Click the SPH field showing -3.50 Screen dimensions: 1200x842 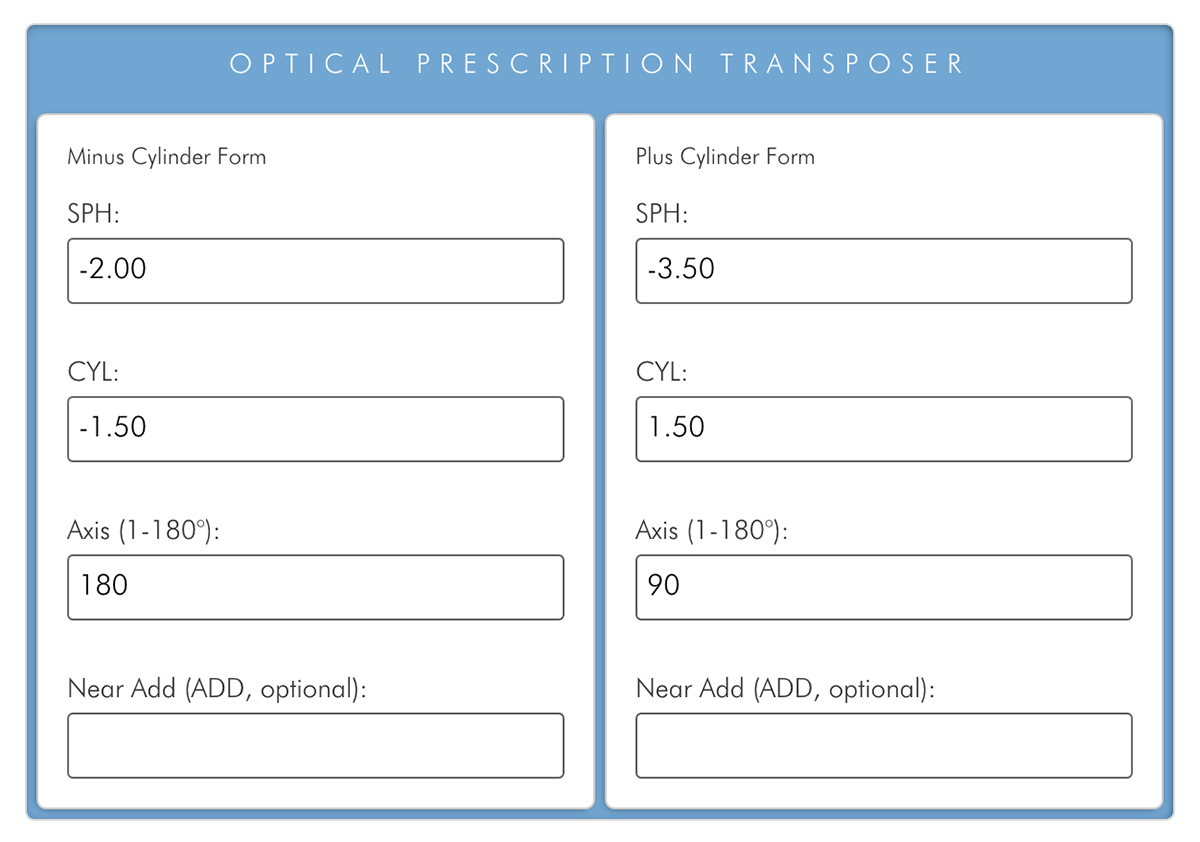883,270
